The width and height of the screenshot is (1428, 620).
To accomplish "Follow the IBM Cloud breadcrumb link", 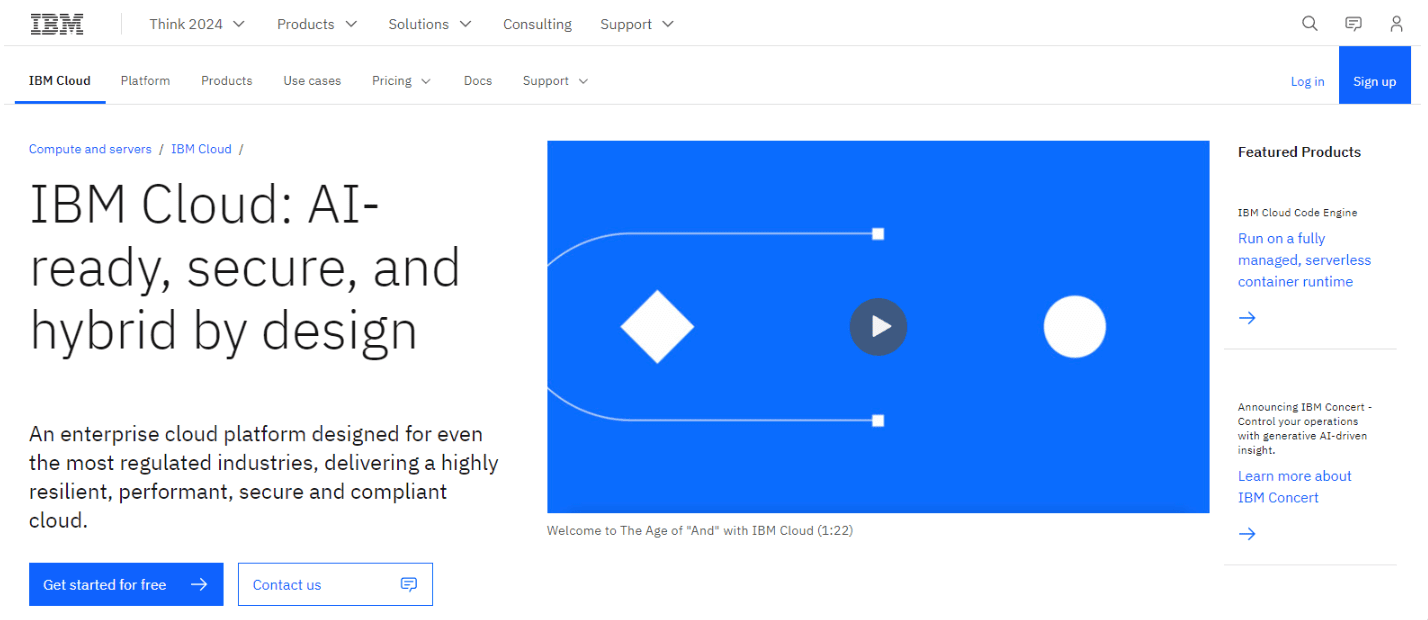I will [201, 149].
